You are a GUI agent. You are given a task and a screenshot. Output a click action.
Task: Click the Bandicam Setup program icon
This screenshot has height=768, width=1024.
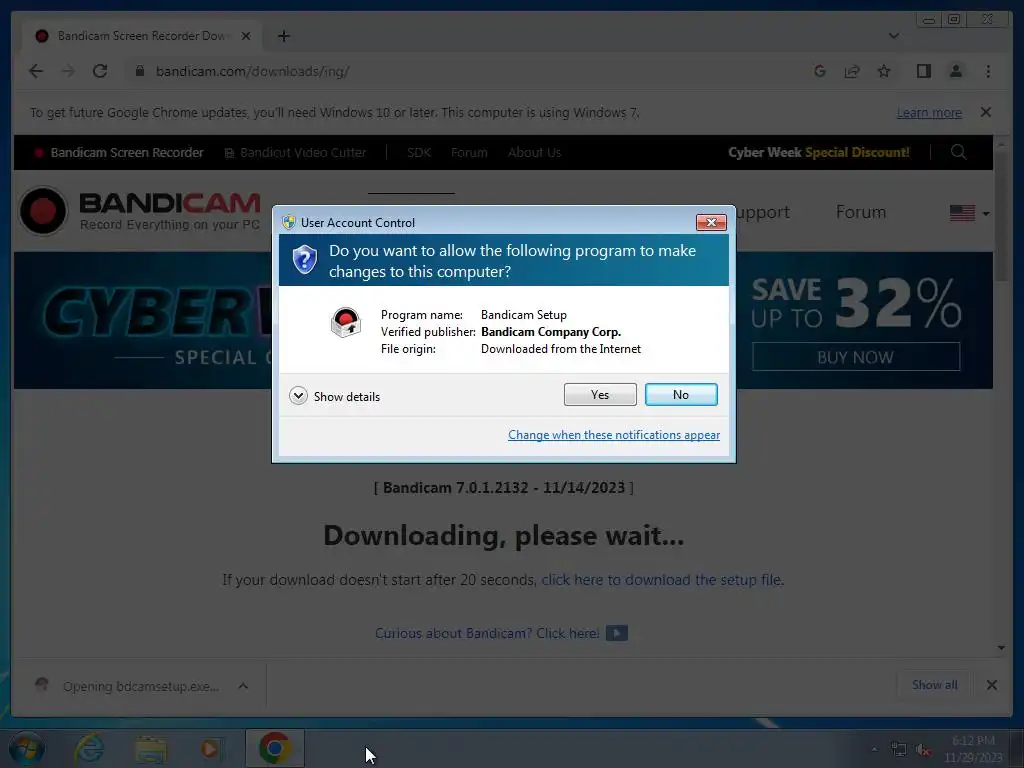pos(345,322)
